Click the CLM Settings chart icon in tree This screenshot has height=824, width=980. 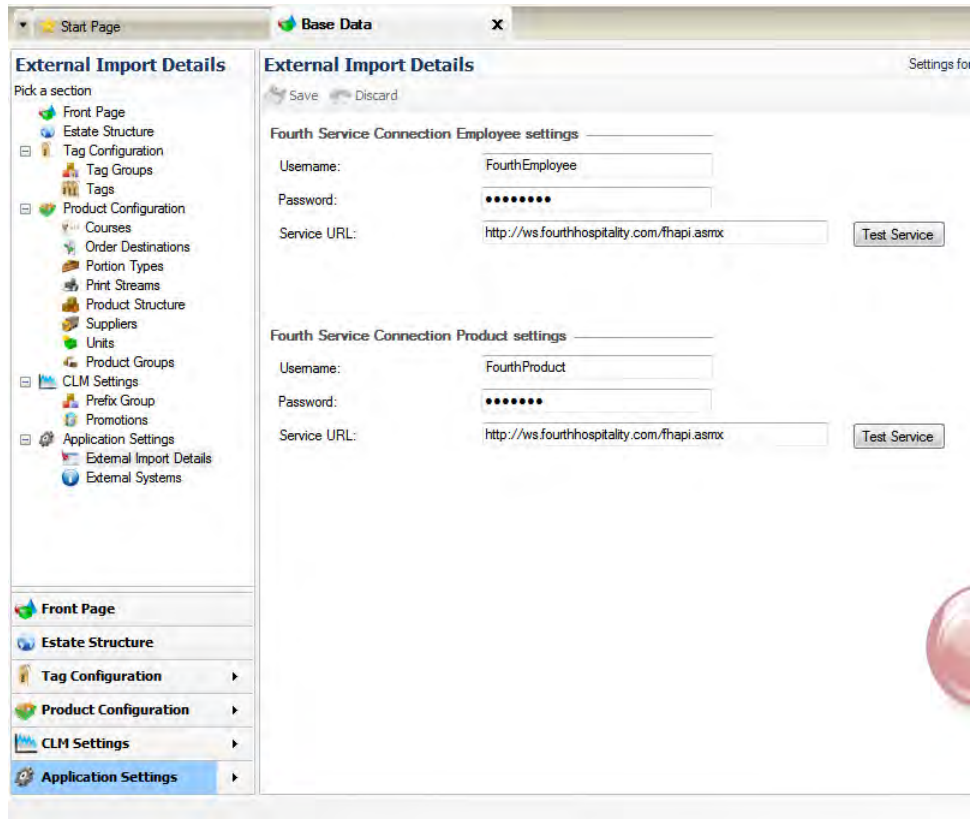(48, 381)
